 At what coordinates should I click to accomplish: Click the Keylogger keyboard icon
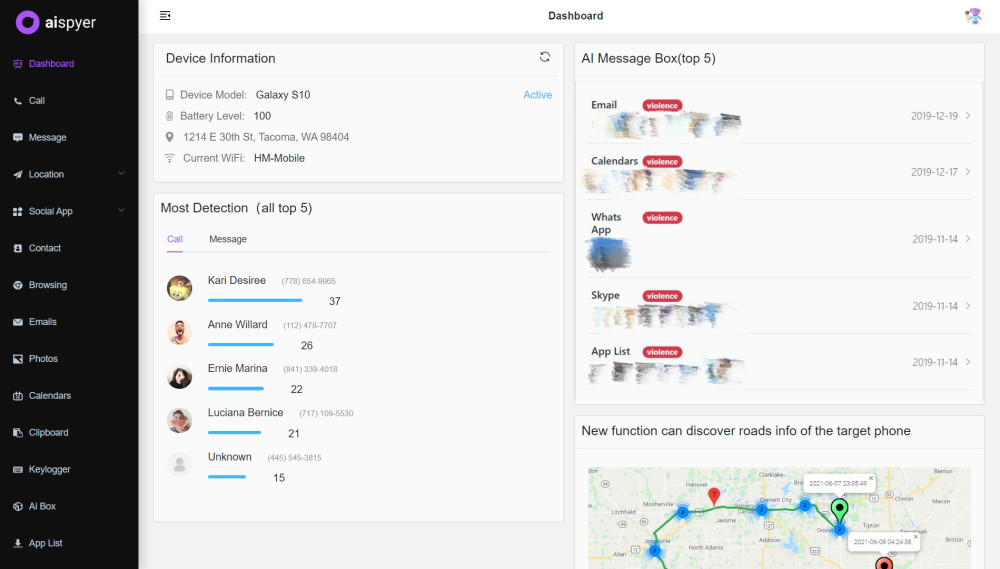coord(18,469)
